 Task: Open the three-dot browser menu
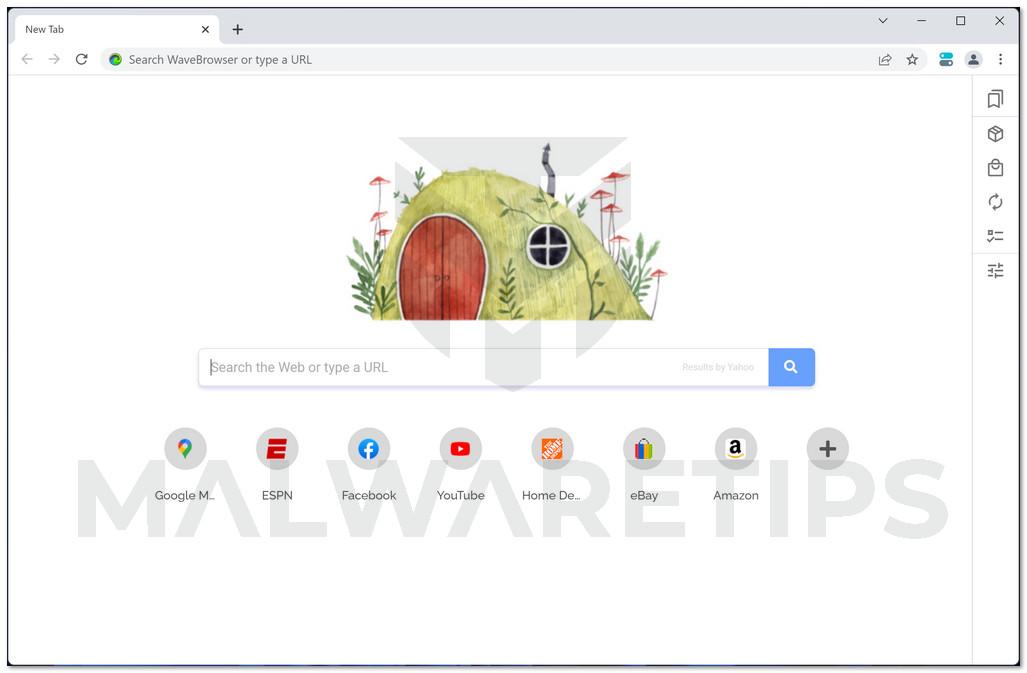coord(1000,60)
